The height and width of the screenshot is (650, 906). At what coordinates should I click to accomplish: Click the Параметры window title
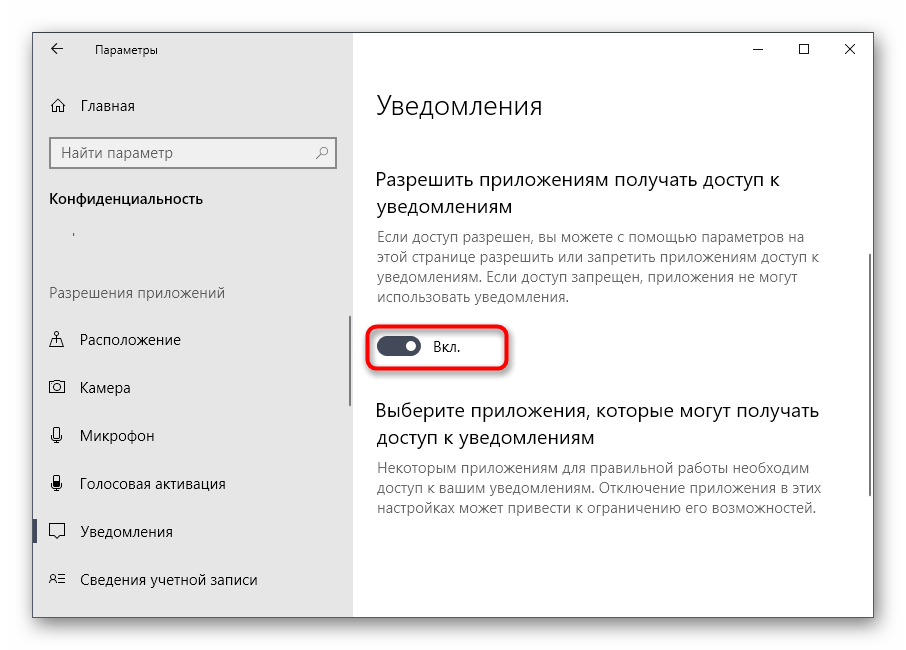126,50
